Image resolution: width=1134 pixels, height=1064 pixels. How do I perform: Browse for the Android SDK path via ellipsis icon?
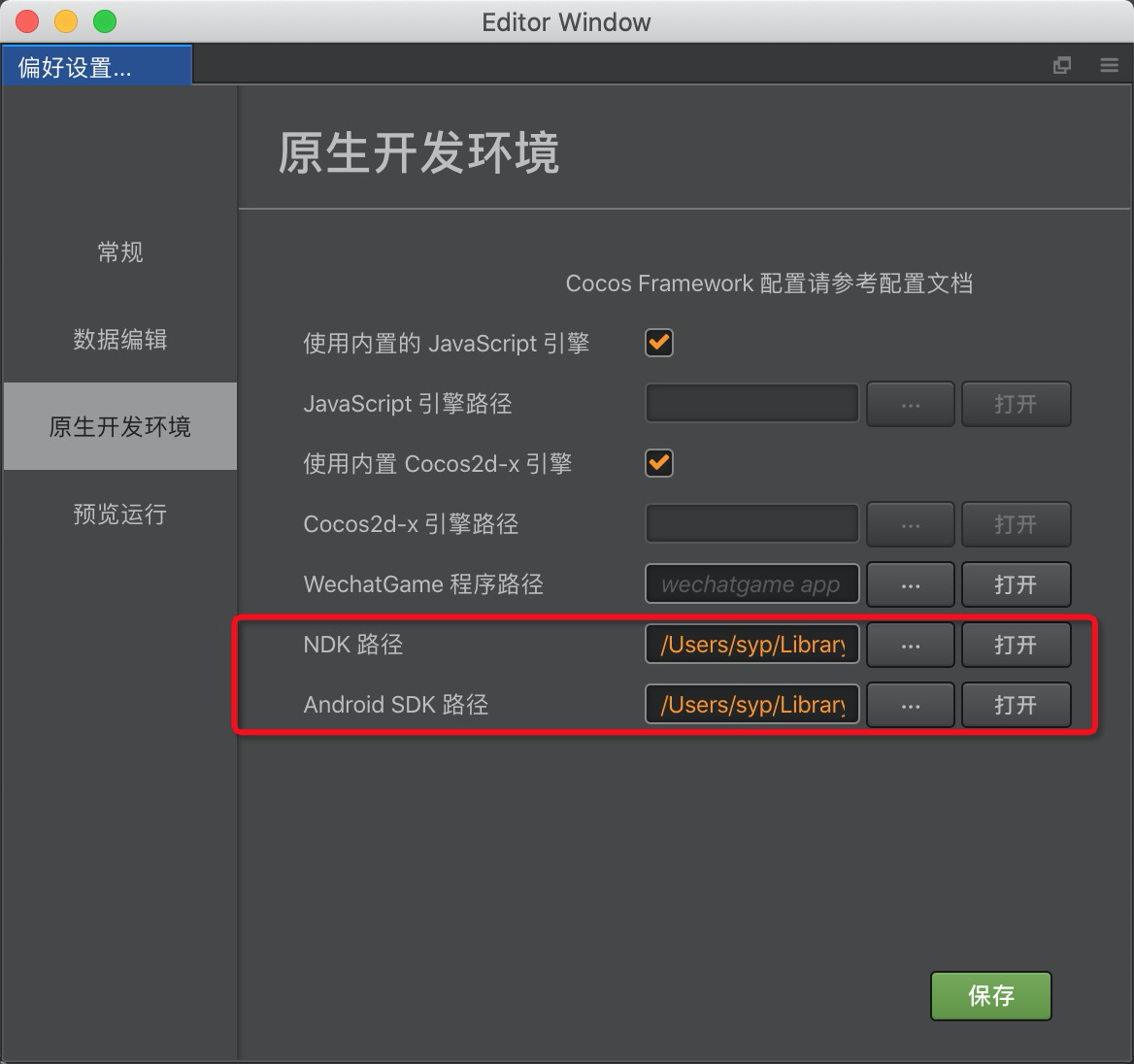click(910, 705)
